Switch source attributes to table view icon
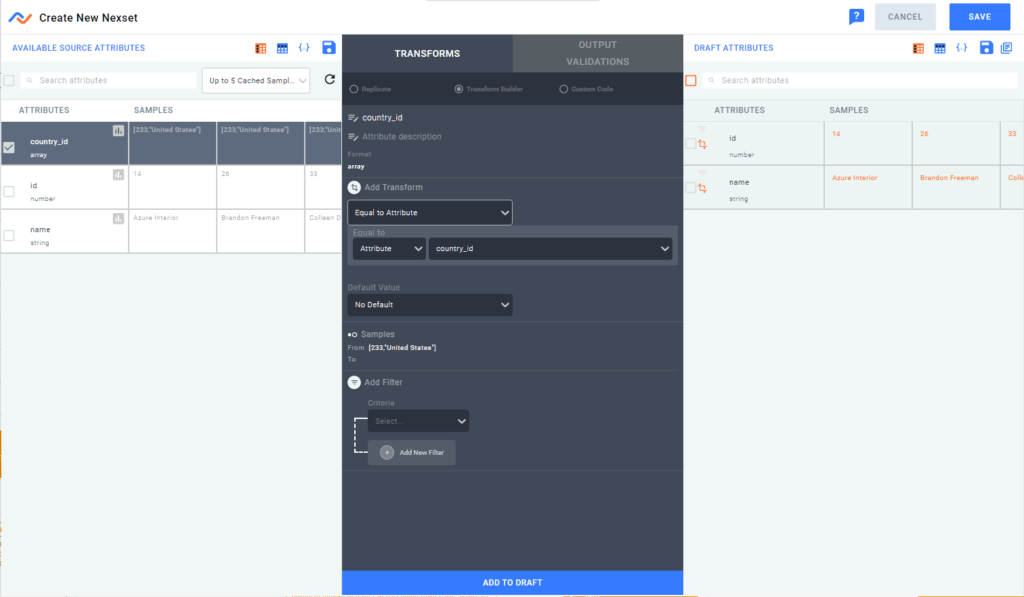Screen dimensions: 1024x597 (x=282, y=48)
